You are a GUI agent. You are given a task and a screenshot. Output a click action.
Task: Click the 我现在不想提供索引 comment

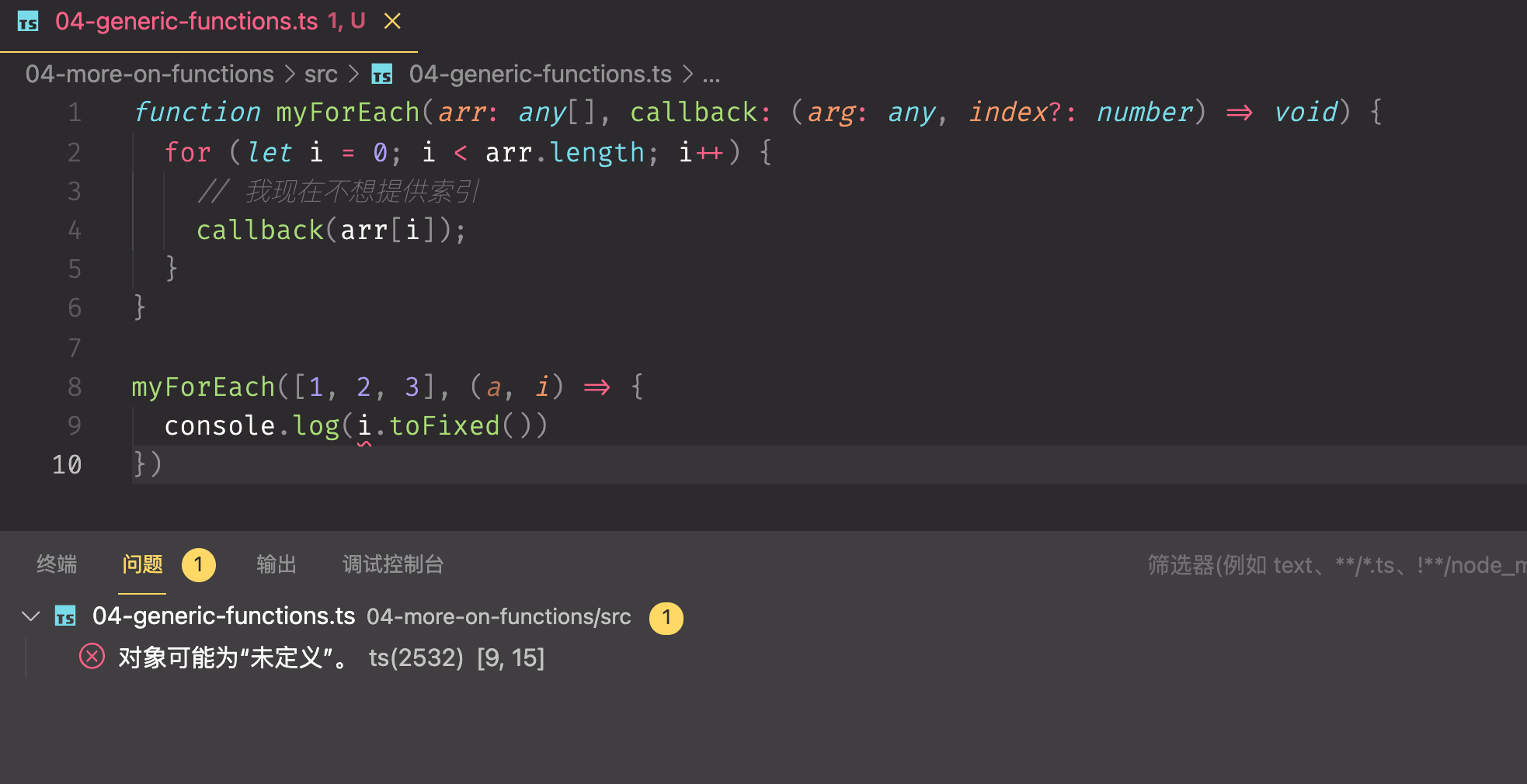click(x=363, y=191)
